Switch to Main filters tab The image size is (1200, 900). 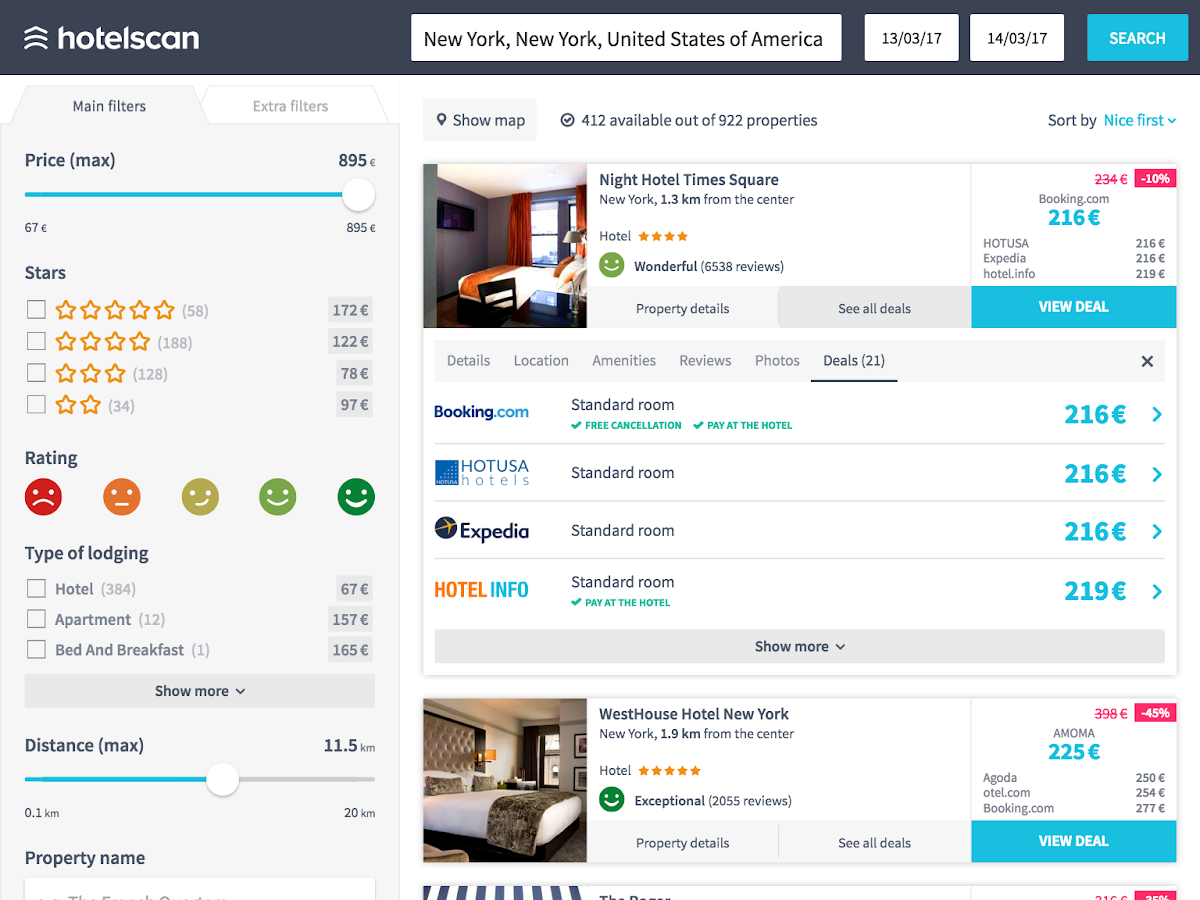pos(109,105)
